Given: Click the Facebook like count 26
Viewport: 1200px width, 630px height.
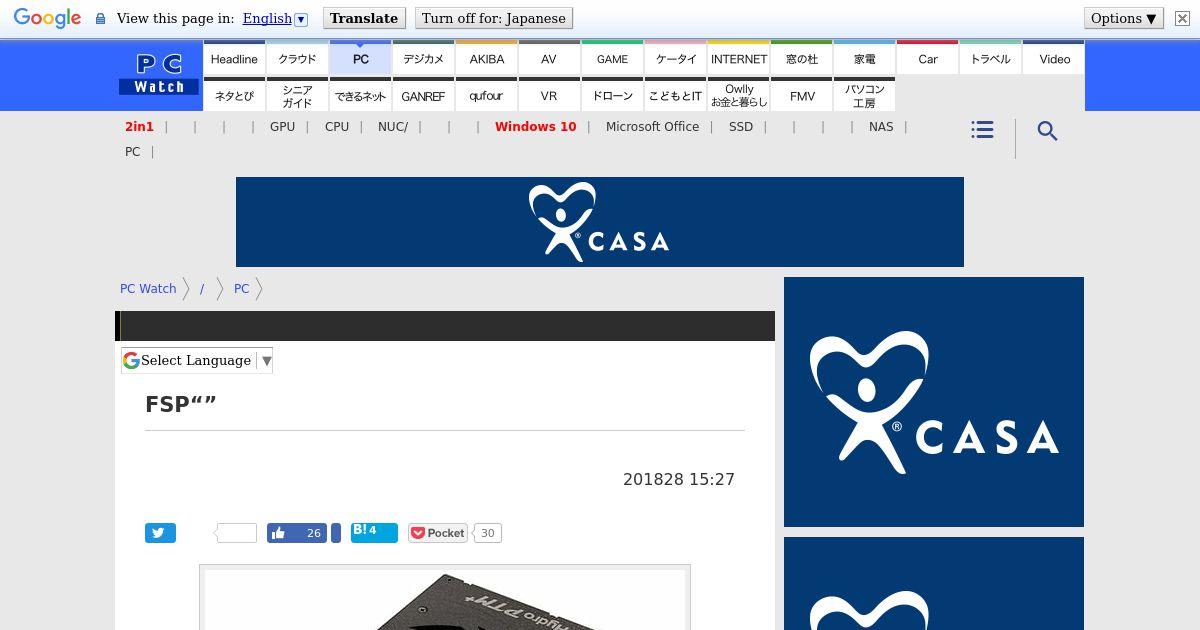Looking at the screenshot, I should [313, 533].
